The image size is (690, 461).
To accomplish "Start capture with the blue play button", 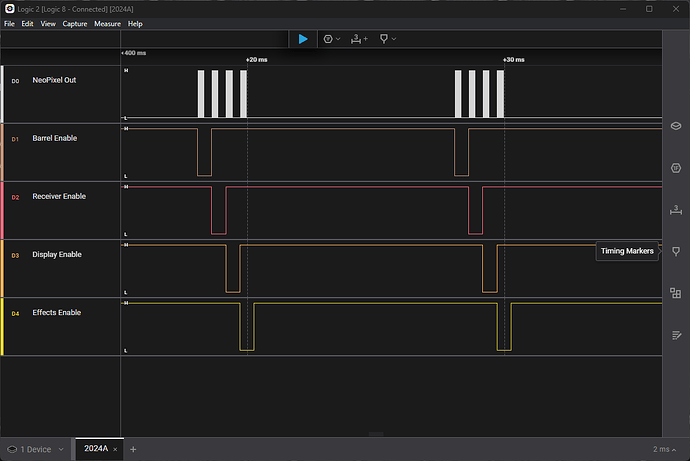I will [x=303, y=39].
